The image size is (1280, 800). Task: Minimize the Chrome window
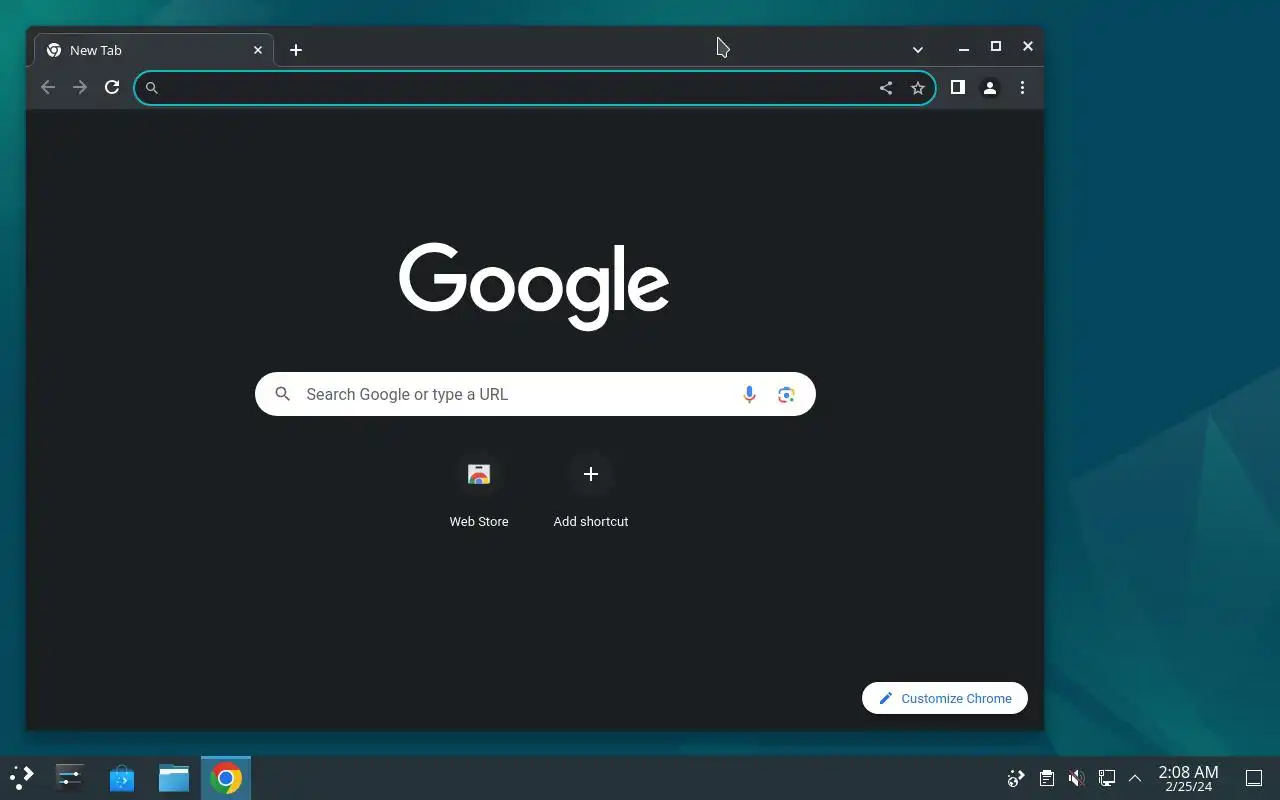(x=964, y=47)
